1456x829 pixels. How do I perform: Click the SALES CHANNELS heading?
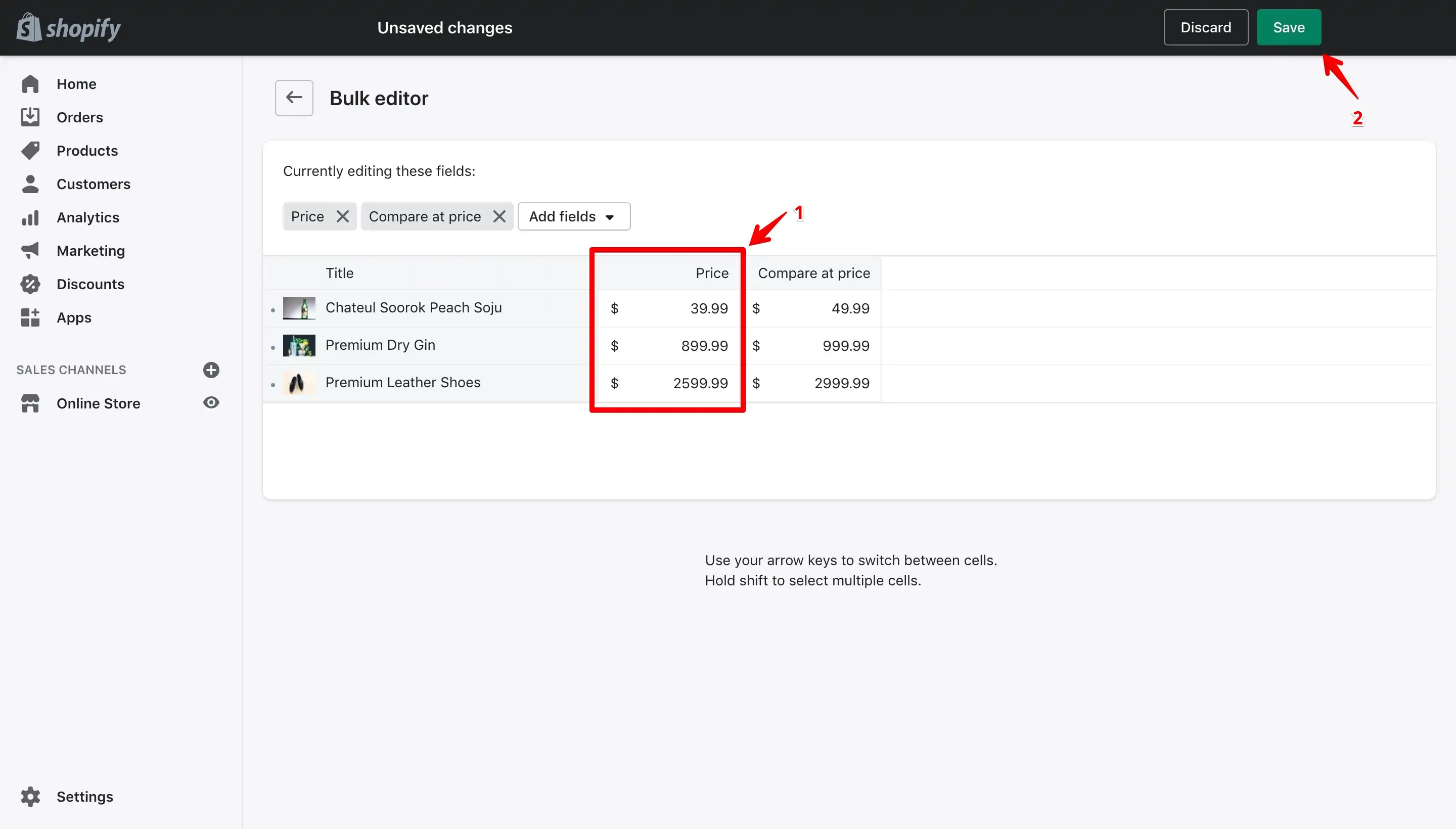click(x=71, y=370)
